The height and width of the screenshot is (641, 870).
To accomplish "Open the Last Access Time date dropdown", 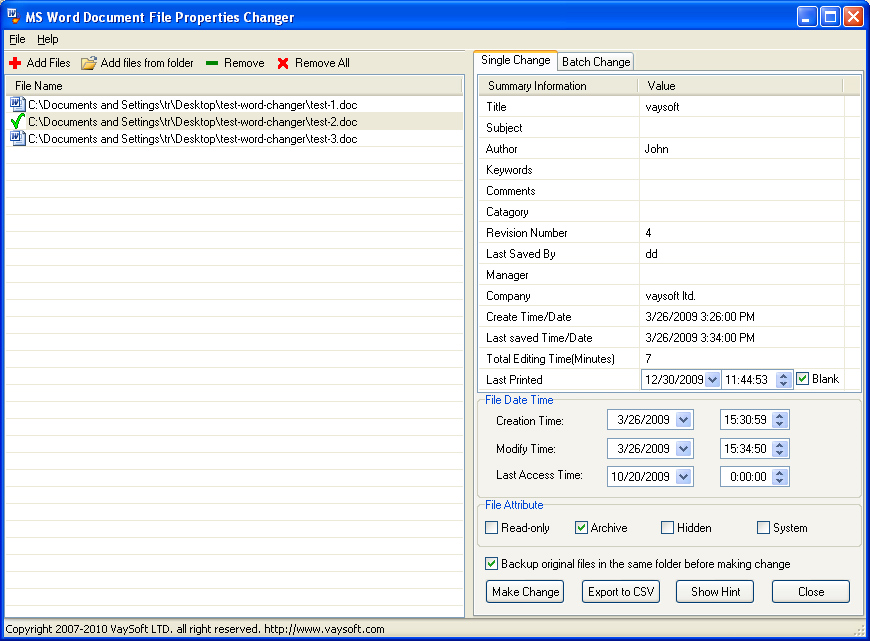I will point(684,477).
